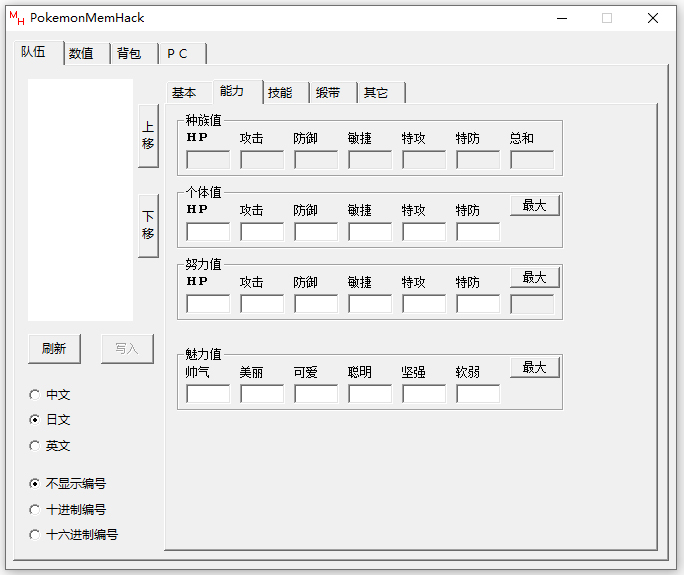Close the PokemonMemHack window
The height and width of the screenshot is (575, 684).
tap(653, 18)
